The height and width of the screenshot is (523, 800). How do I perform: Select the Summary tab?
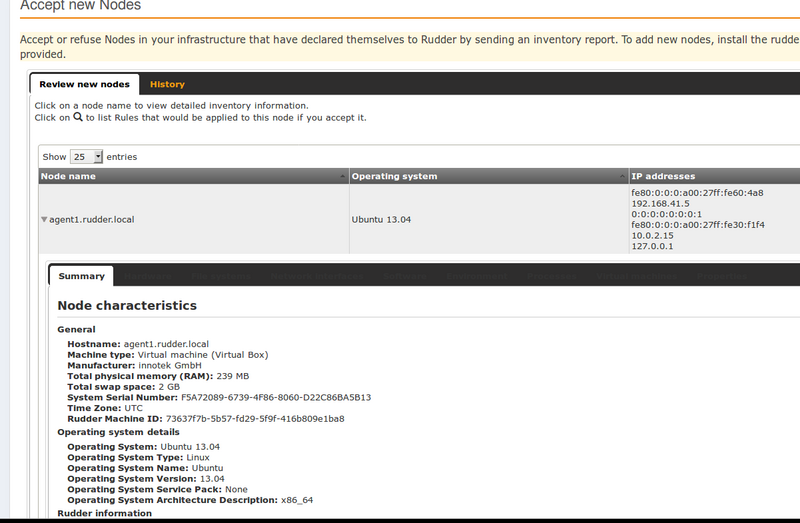click(x=81, y=276)
